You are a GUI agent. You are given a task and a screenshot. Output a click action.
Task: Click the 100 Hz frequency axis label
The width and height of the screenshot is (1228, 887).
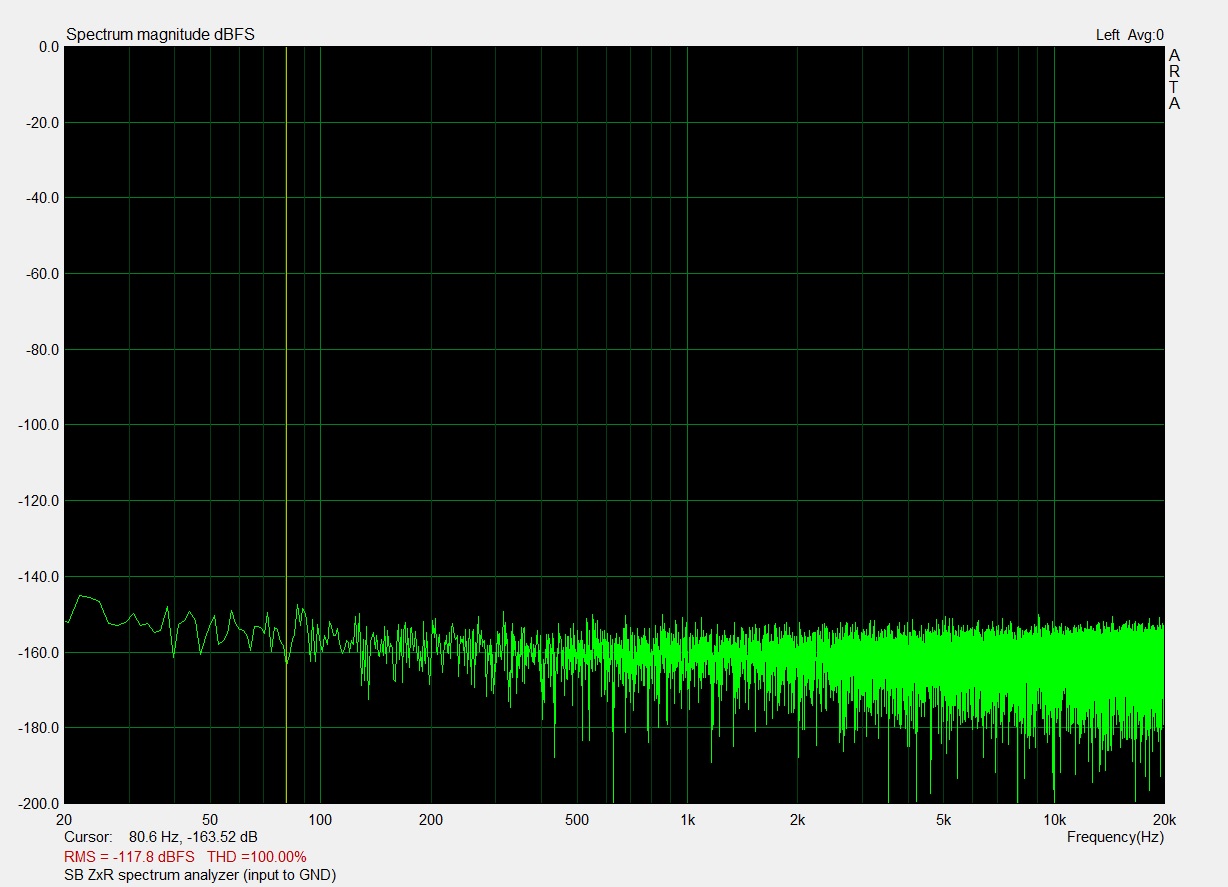click(320, 820)
